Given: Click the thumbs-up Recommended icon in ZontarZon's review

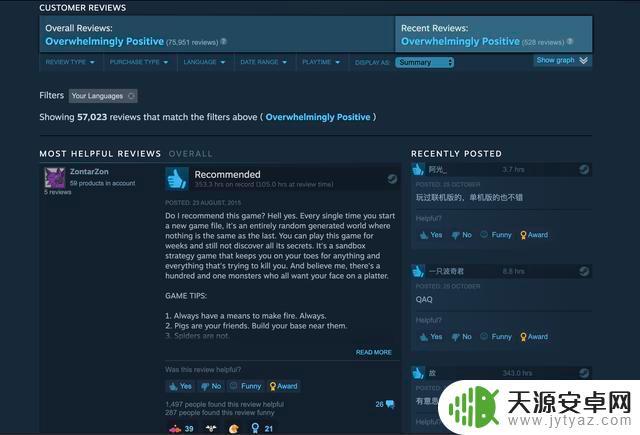Looking at the screenshot, I should pyautogui.click(x=177, y=178).
